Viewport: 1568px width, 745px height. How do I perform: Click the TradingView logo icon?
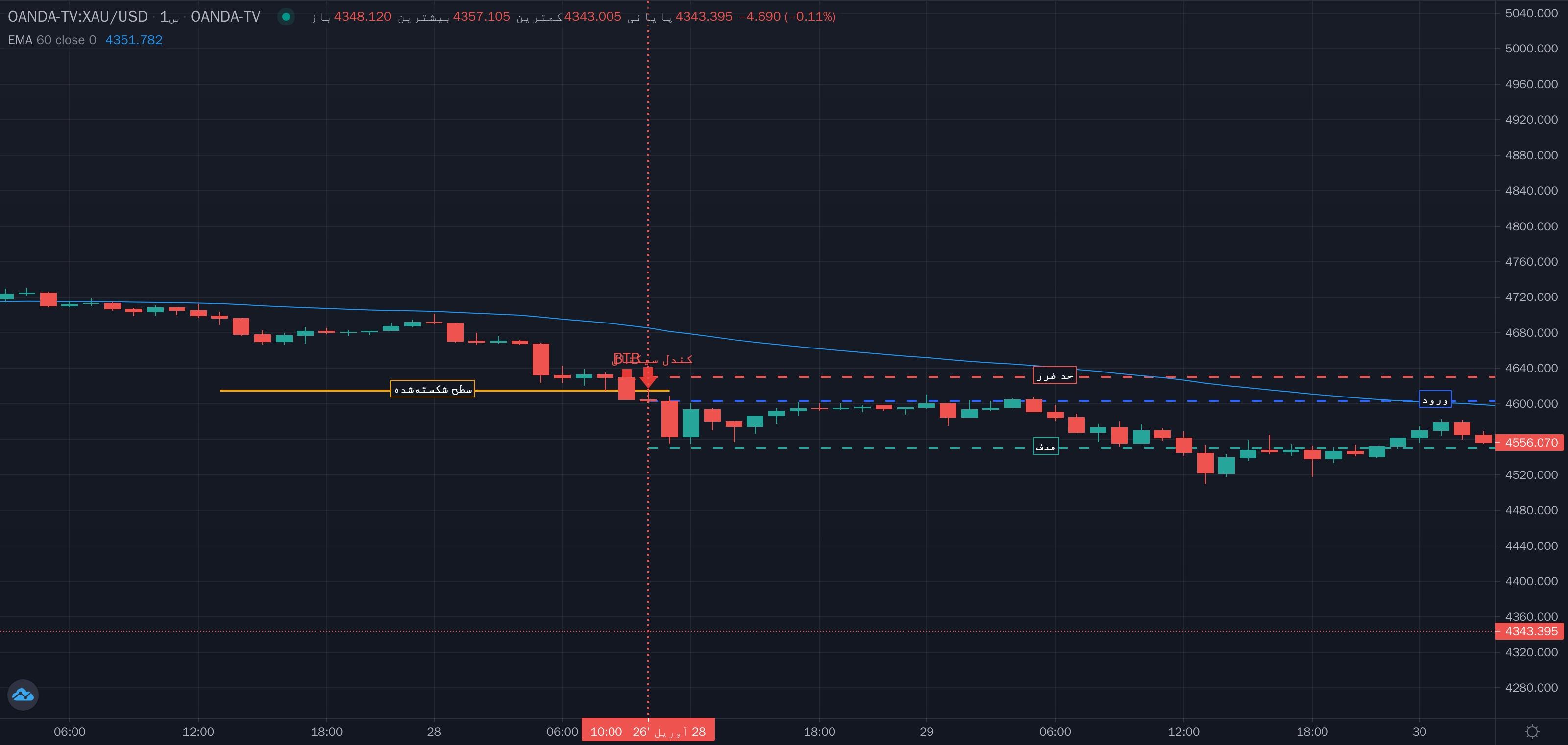point(23,695)
